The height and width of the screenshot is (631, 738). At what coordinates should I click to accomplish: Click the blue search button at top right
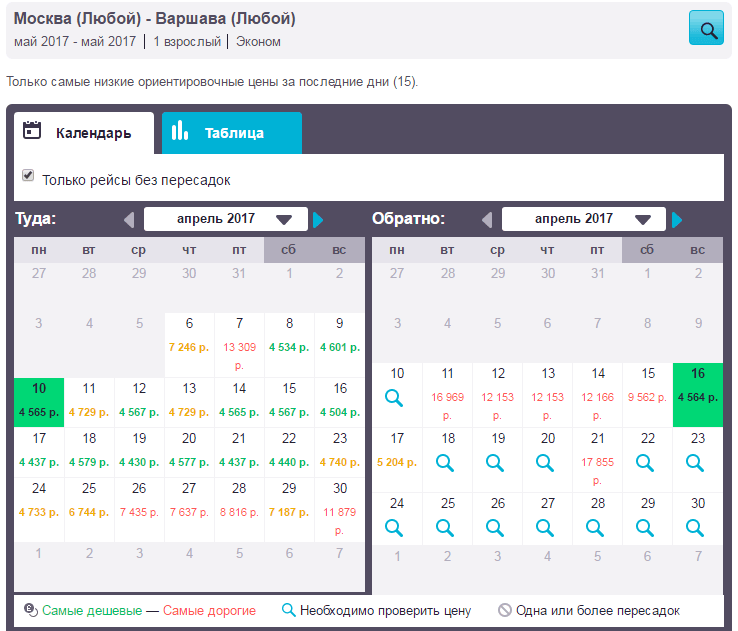(706, 28)
